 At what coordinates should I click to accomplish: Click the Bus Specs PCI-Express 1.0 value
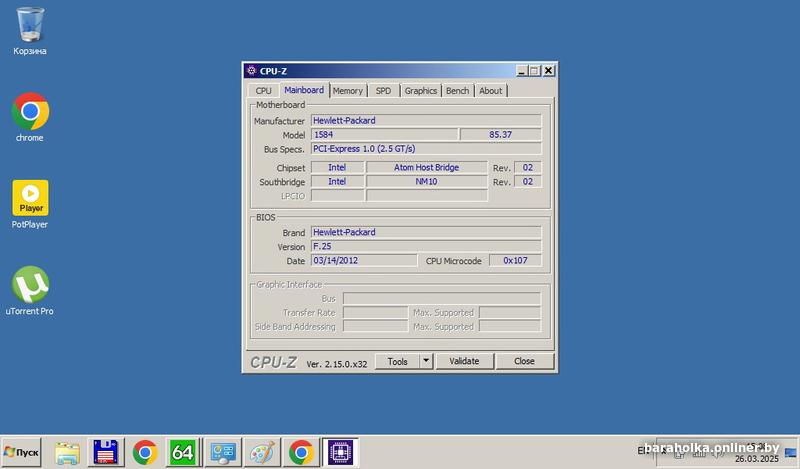426,149
